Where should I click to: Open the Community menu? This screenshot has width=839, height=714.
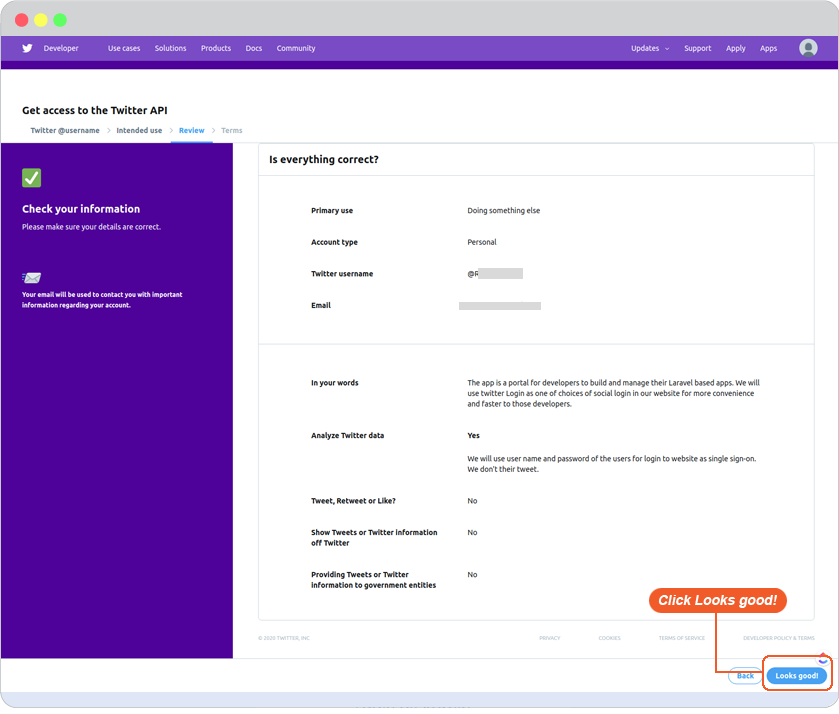click(296, 48)
